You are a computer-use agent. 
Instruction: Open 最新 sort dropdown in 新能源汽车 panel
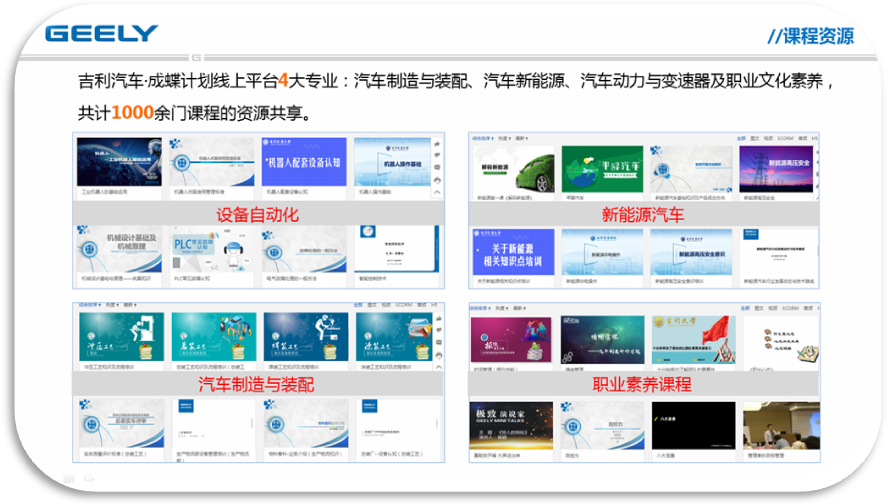tap(522, 138)
